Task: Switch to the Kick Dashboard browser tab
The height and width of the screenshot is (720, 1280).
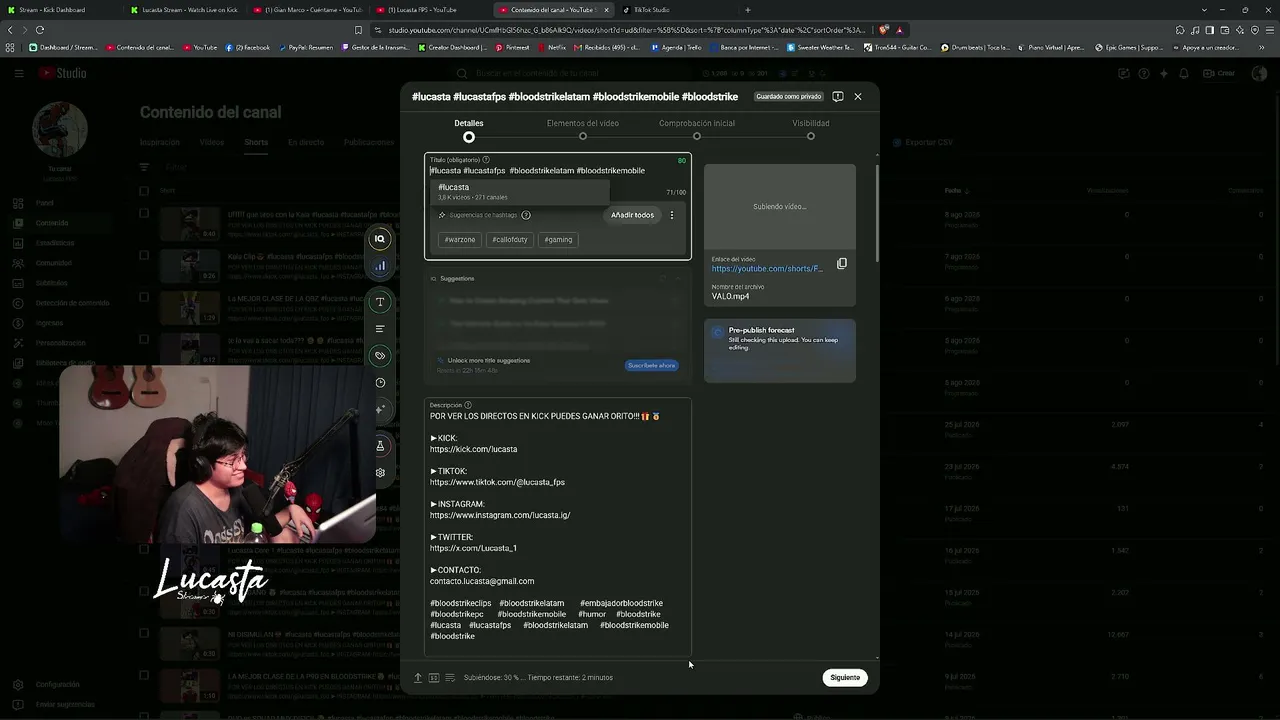Action: [60, 10]
